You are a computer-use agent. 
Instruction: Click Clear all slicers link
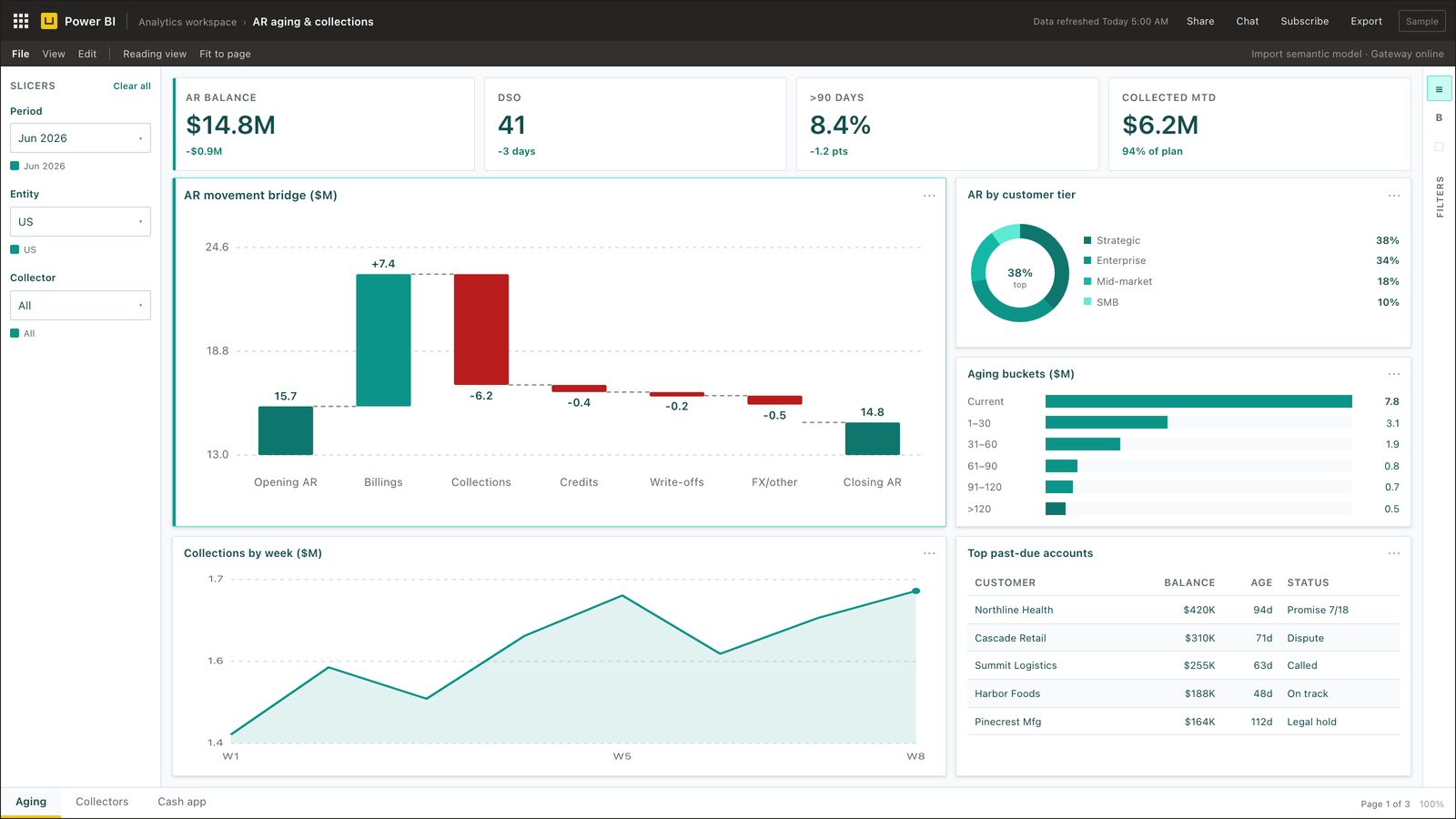click(x=132, y=86)
